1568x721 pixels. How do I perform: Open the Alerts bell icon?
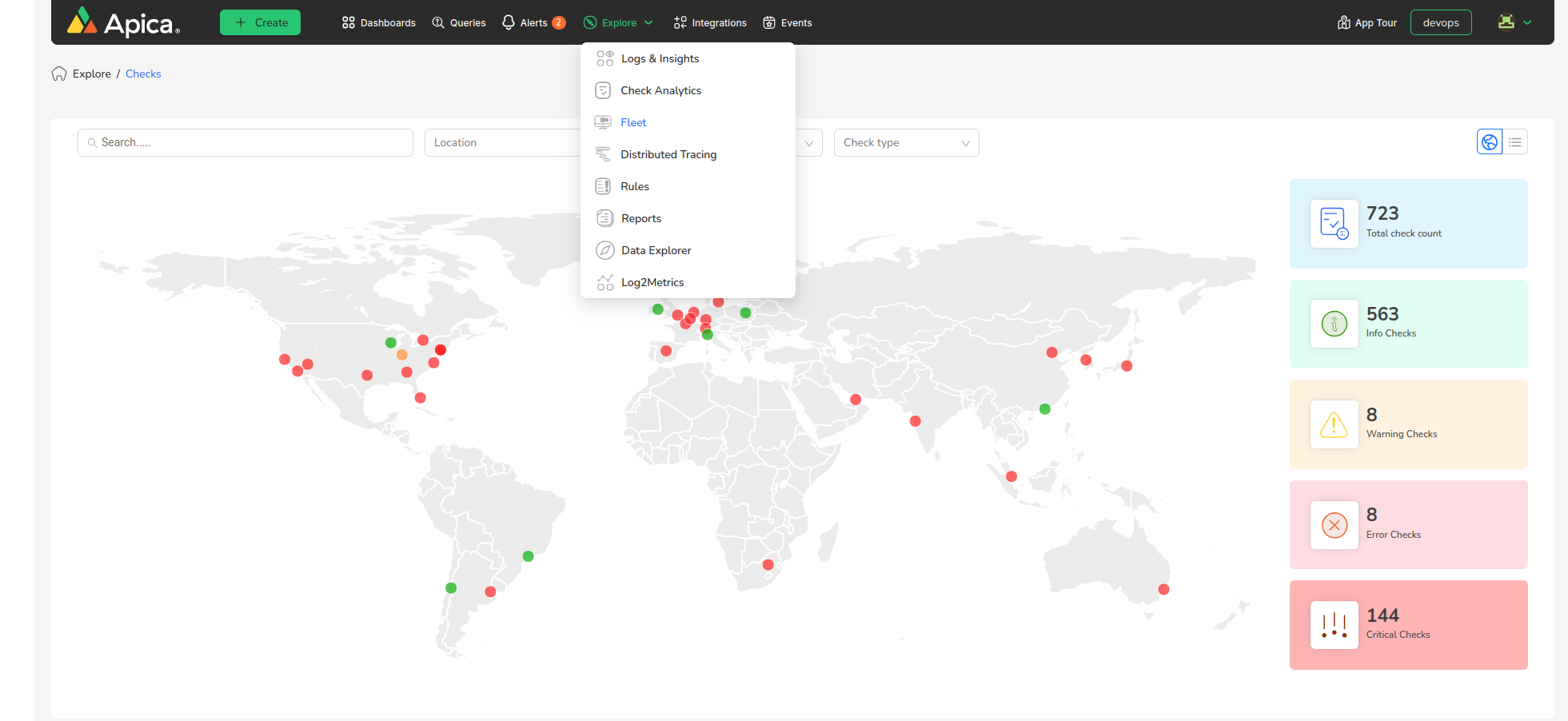click(x=509, y=22)
